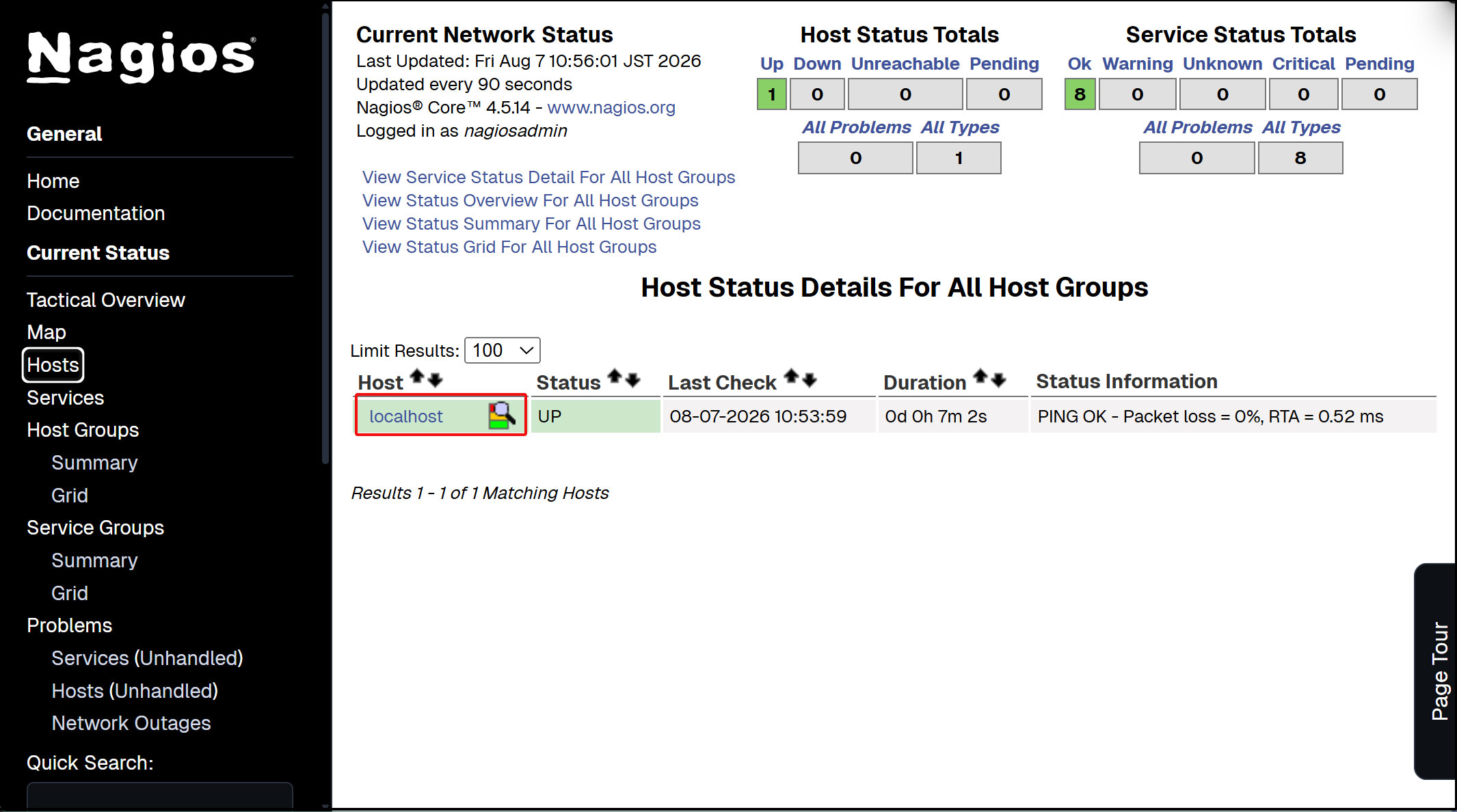
Task: Click last check time 08-07-2026 10:53:59
Action: pos(758,416)
